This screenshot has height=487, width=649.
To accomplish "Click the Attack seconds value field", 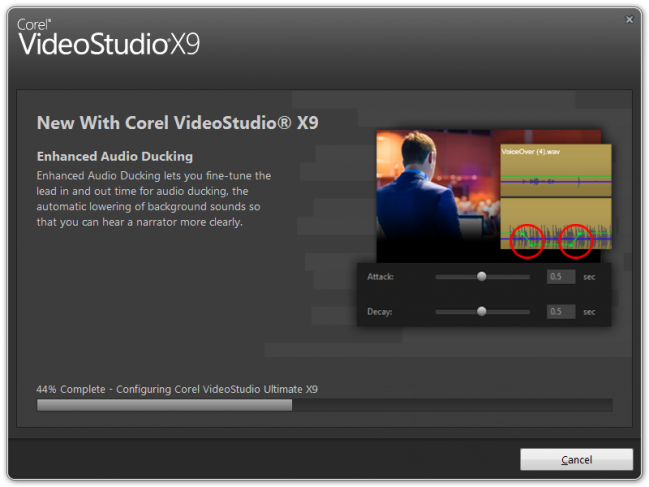I will (561, 276).
